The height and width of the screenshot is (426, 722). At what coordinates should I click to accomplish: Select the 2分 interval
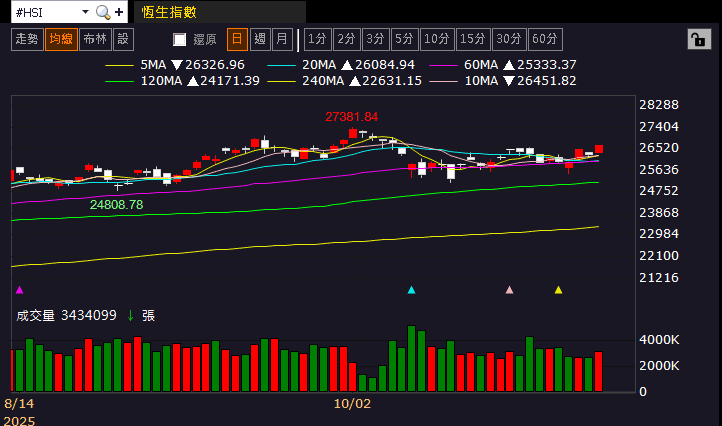tap(347, 39)
